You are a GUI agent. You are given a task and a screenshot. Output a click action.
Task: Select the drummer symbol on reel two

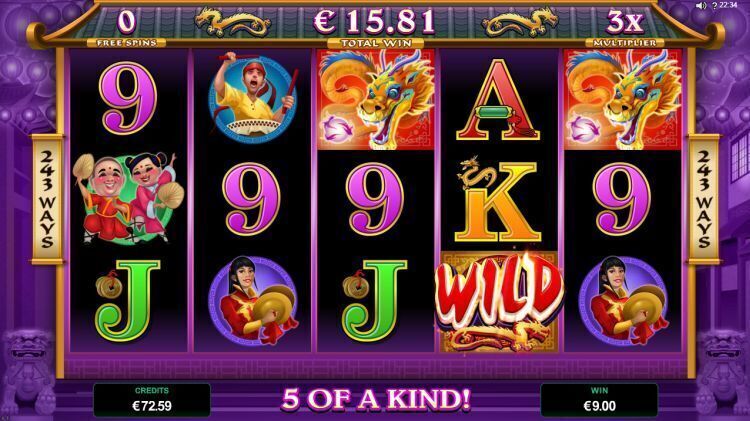pyautogui.click(x=253, y=98)
